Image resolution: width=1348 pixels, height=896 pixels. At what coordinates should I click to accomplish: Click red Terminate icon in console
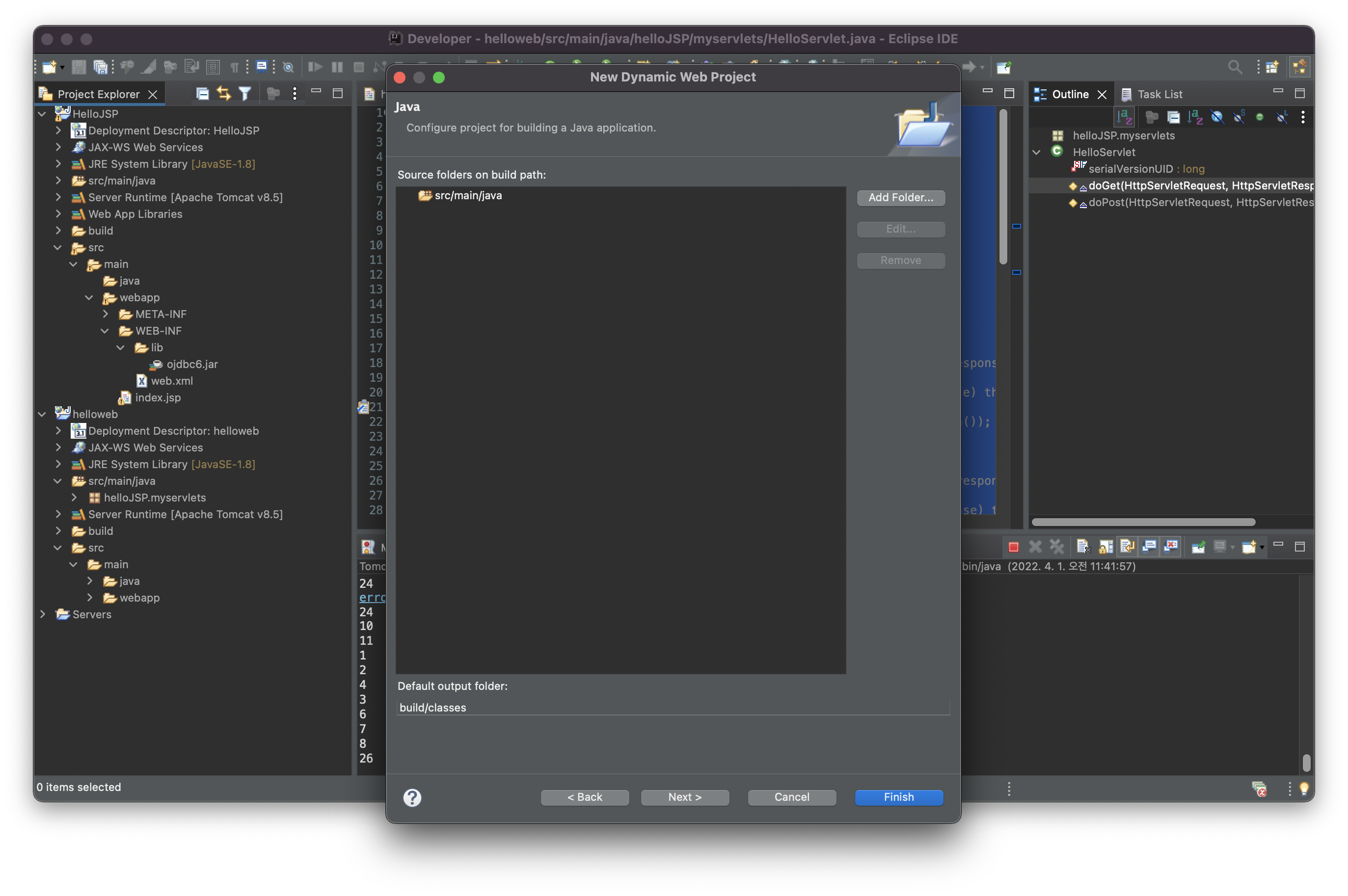pyautogui.click(x=1014, y=547)
